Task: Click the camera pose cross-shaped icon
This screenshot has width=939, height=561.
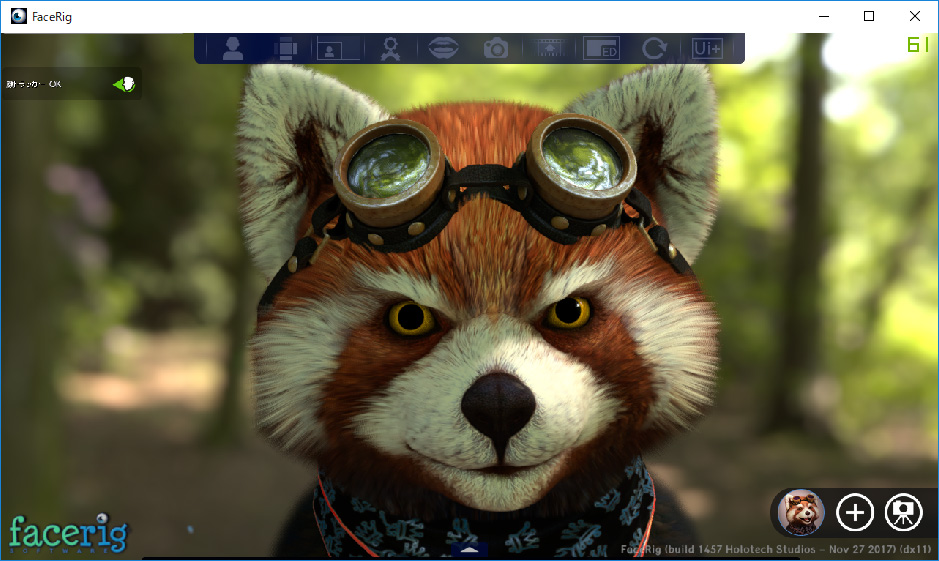Action: (286, 48)
